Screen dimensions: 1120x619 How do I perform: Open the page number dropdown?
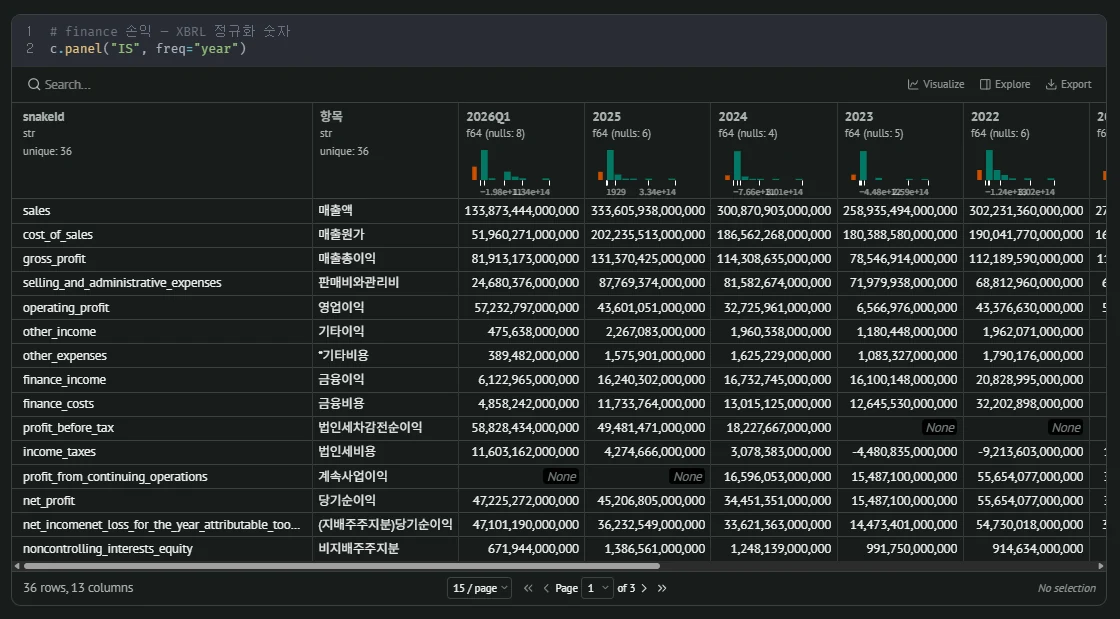tap(597, 588)
